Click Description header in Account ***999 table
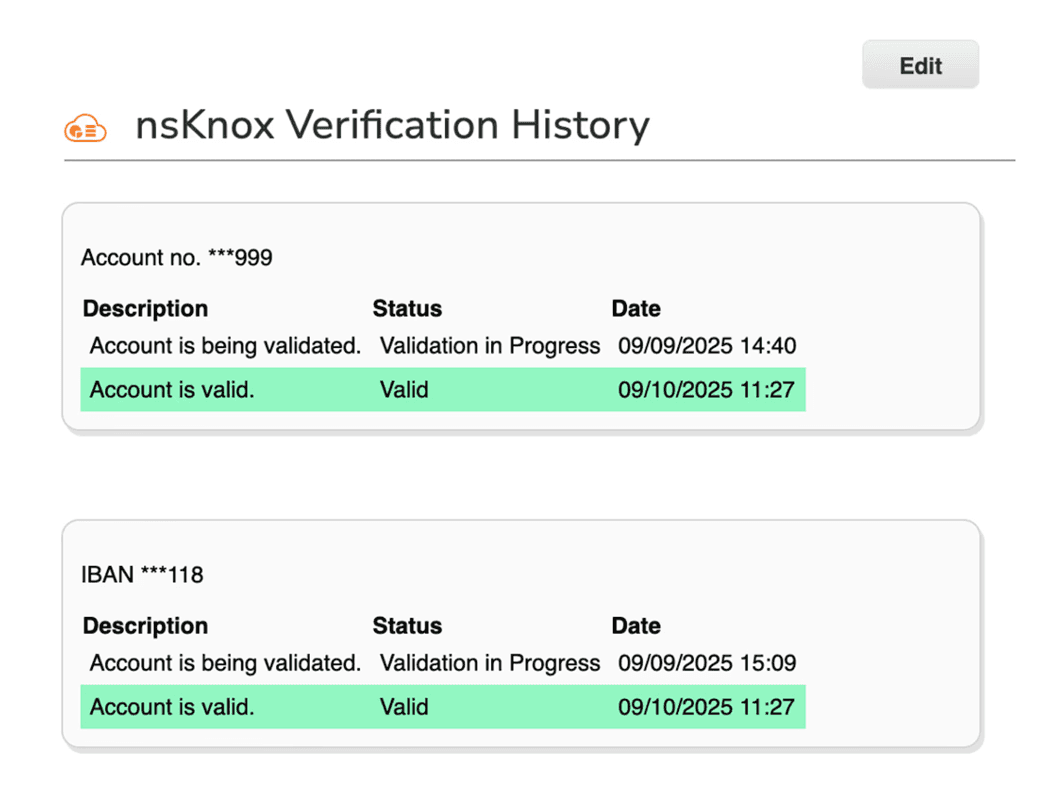1040x794 pixels. [x=145, y=308]
